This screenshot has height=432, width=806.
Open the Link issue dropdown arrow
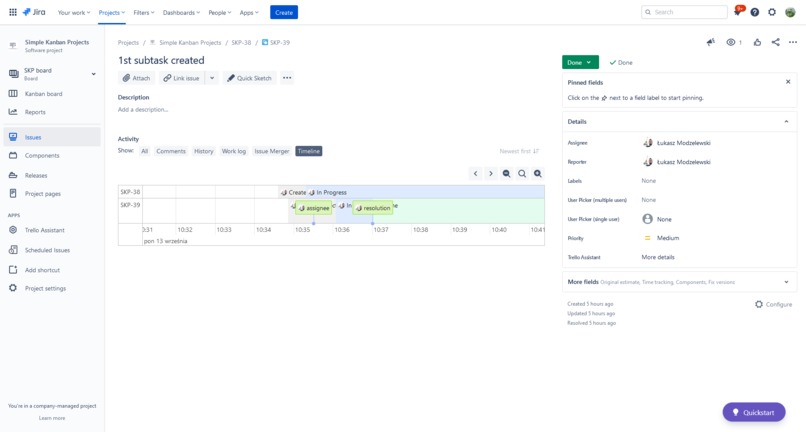pyautogui.click(x=212, y=78)
